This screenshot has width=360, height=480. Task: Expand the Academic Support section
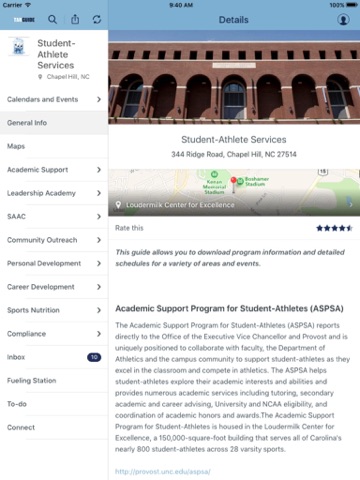[54, 170]
